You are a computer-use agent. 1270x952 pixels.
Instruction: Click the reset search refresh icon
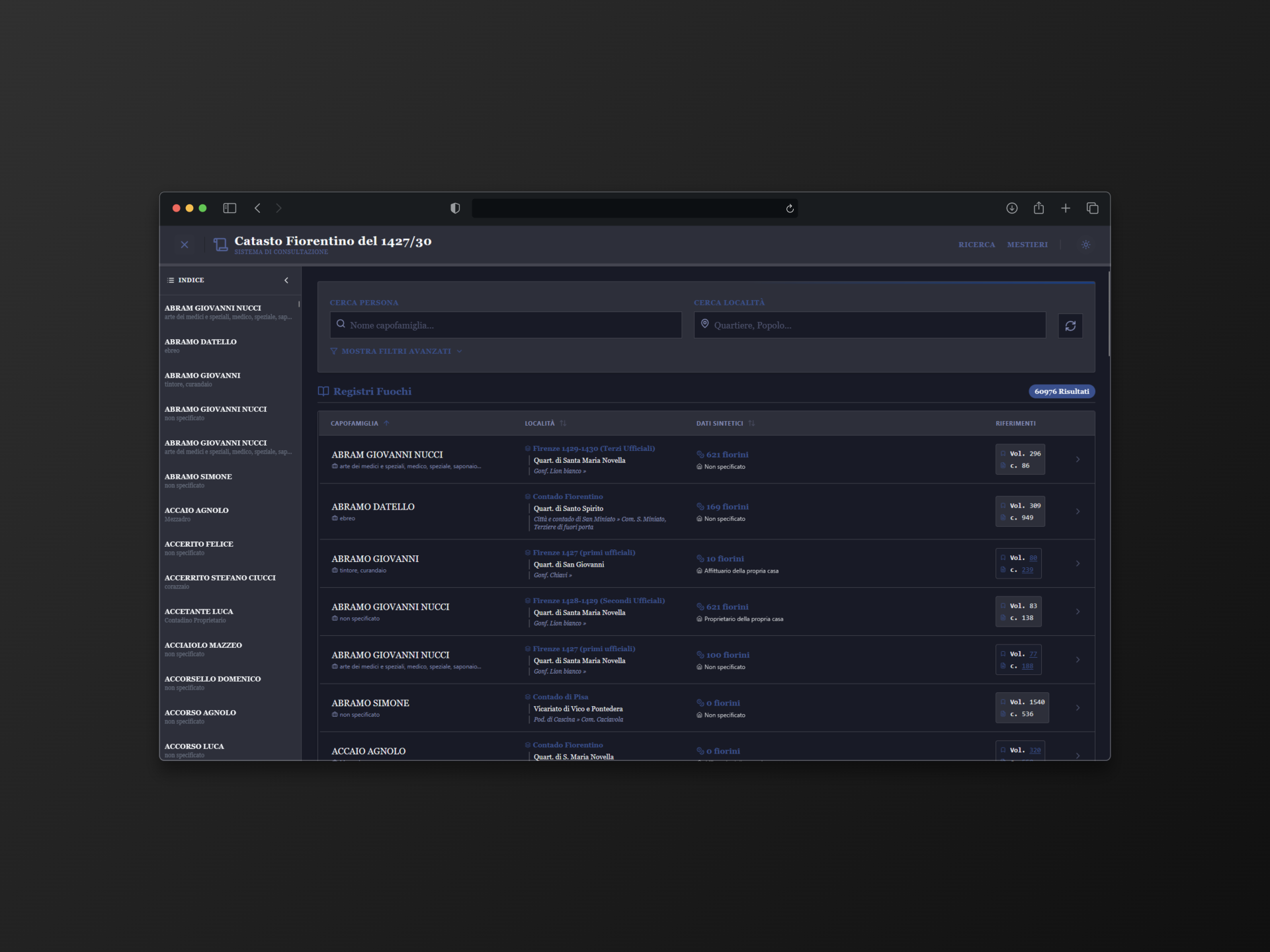point(1070,326)
